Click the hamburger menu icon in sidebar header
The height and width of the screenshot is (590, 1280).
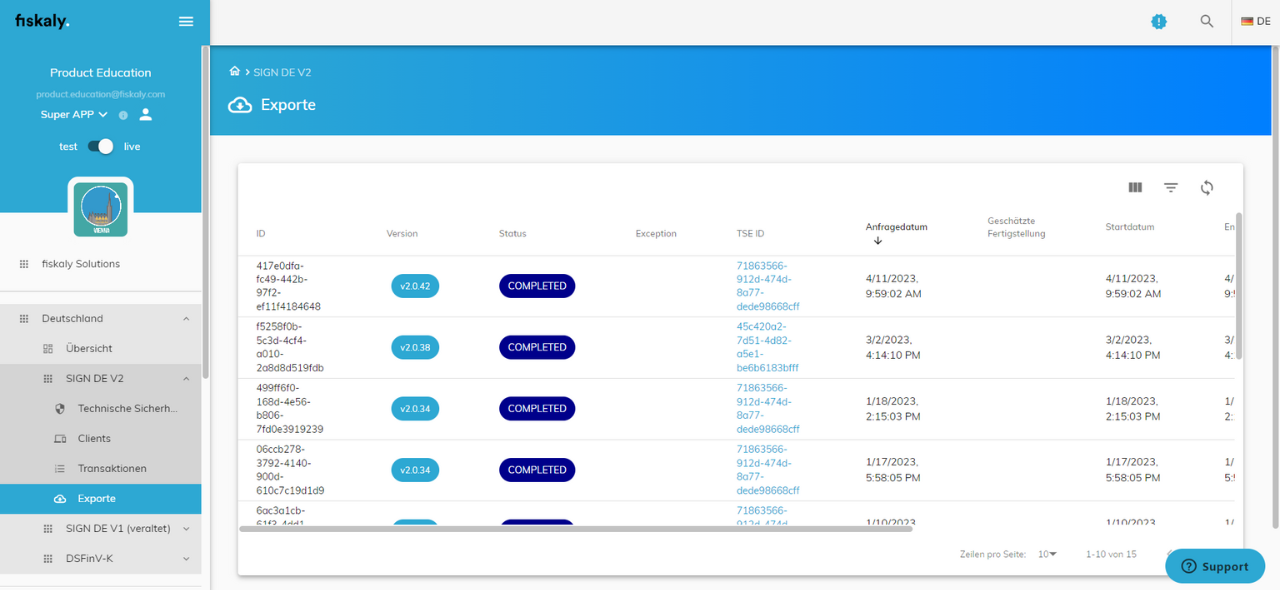pyautogui.click(x=186, y=21)
